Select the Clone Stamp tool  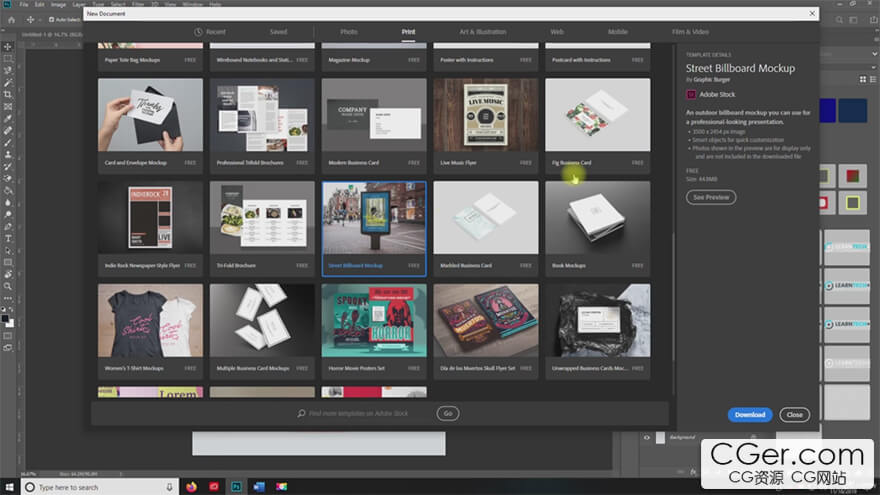coord(8,154)
